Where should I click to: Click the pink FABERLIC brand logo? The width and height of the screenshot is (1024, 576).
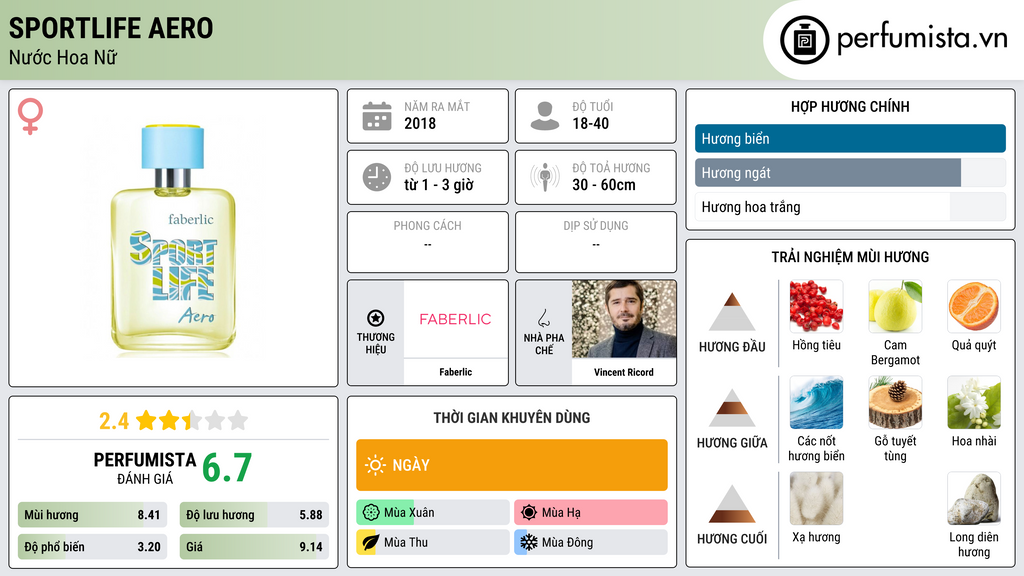click(x=455, y=319)
